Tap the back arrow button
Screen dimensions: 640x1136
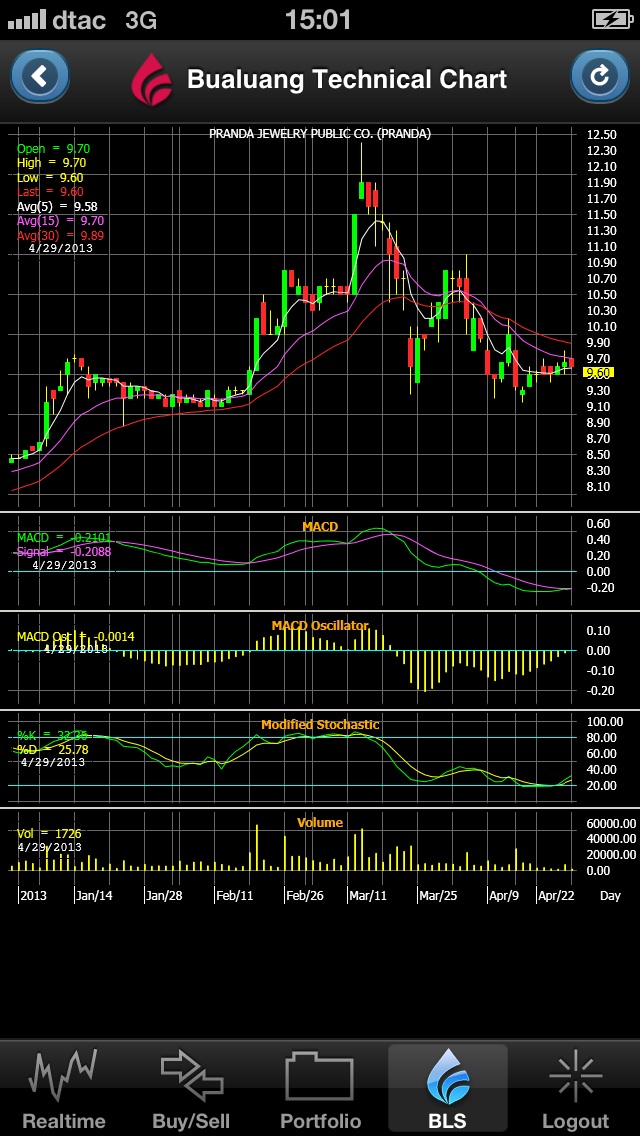tap(41, 76)
